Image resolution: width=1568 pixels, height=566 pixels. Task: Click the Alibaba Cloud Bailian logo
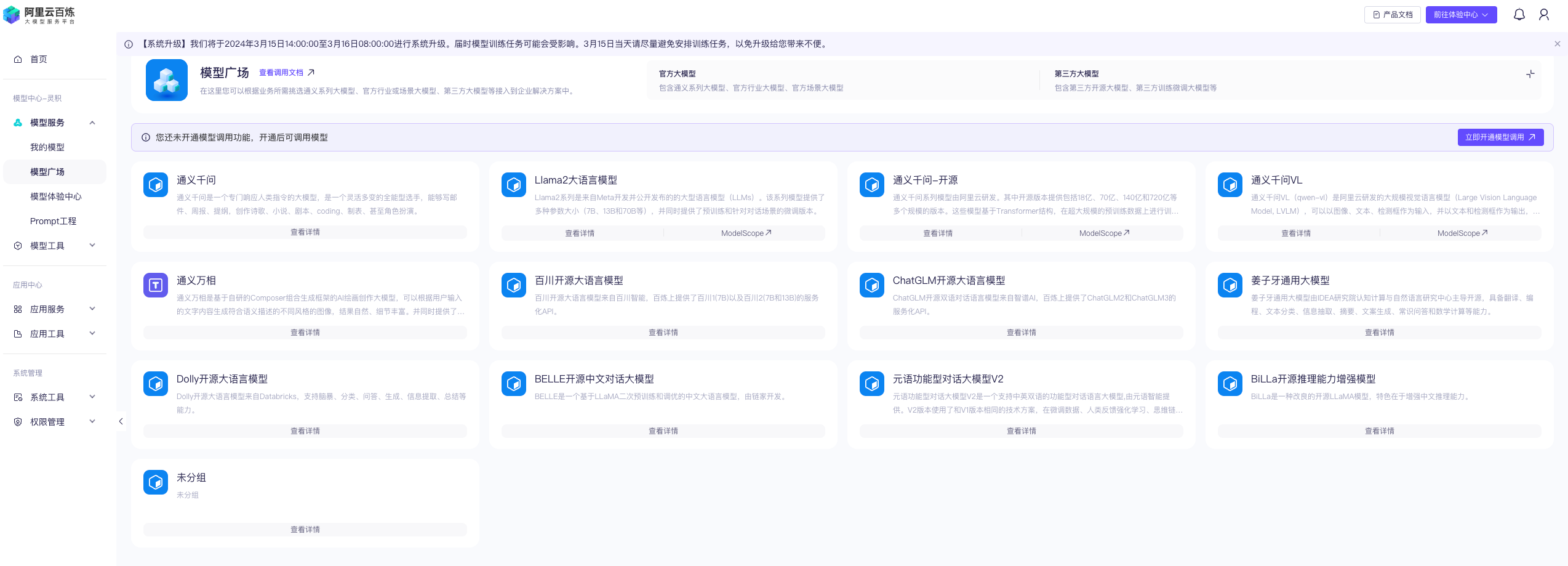coord(39,15)
